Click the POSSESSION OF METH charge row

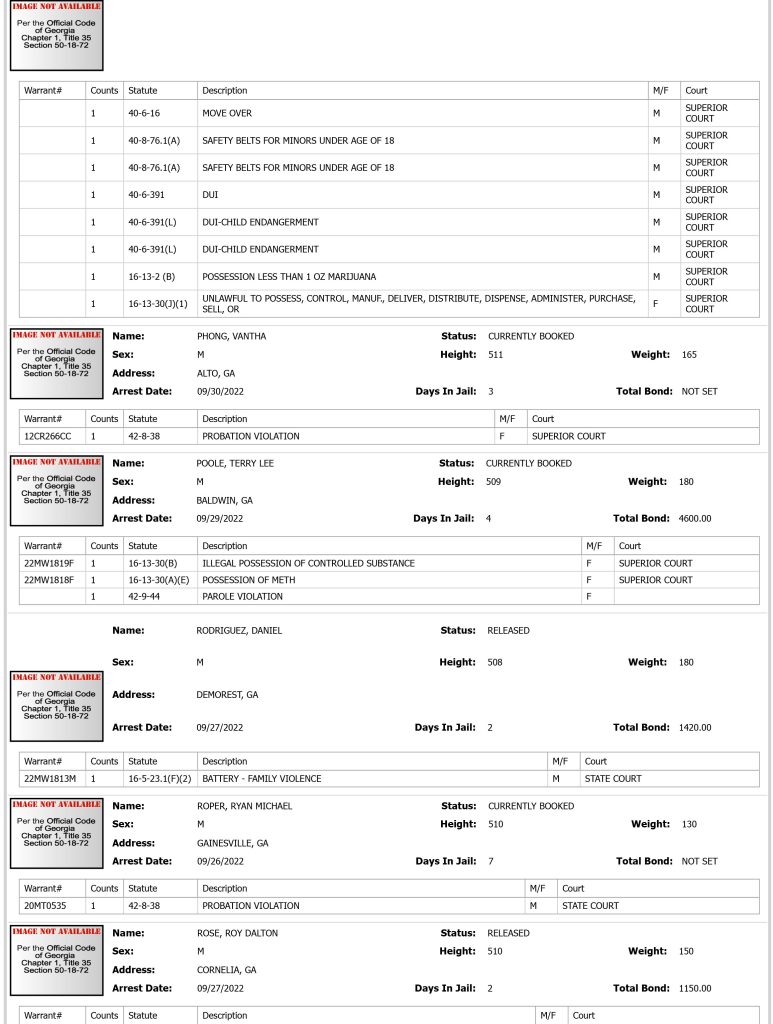[x=389, y=580]
